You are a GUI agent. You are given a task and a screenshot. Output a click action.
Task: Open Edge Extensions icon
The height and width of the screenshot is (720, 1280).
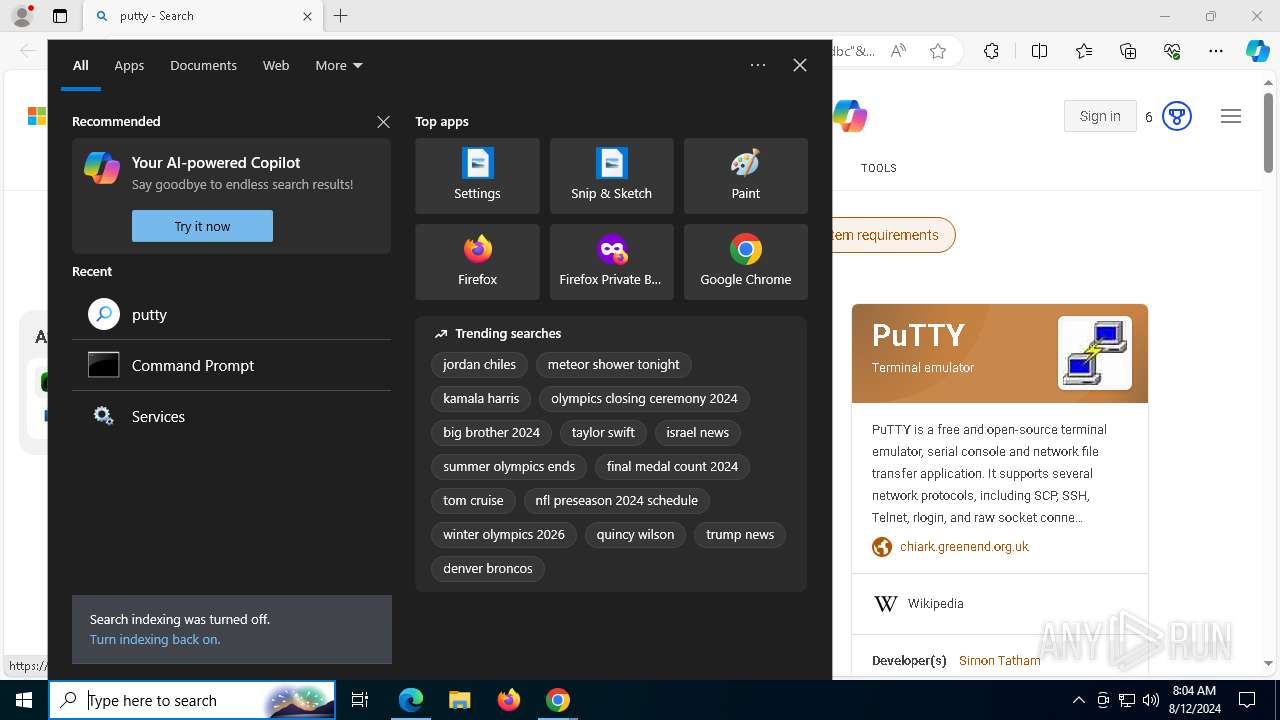[x=991, y=51]
